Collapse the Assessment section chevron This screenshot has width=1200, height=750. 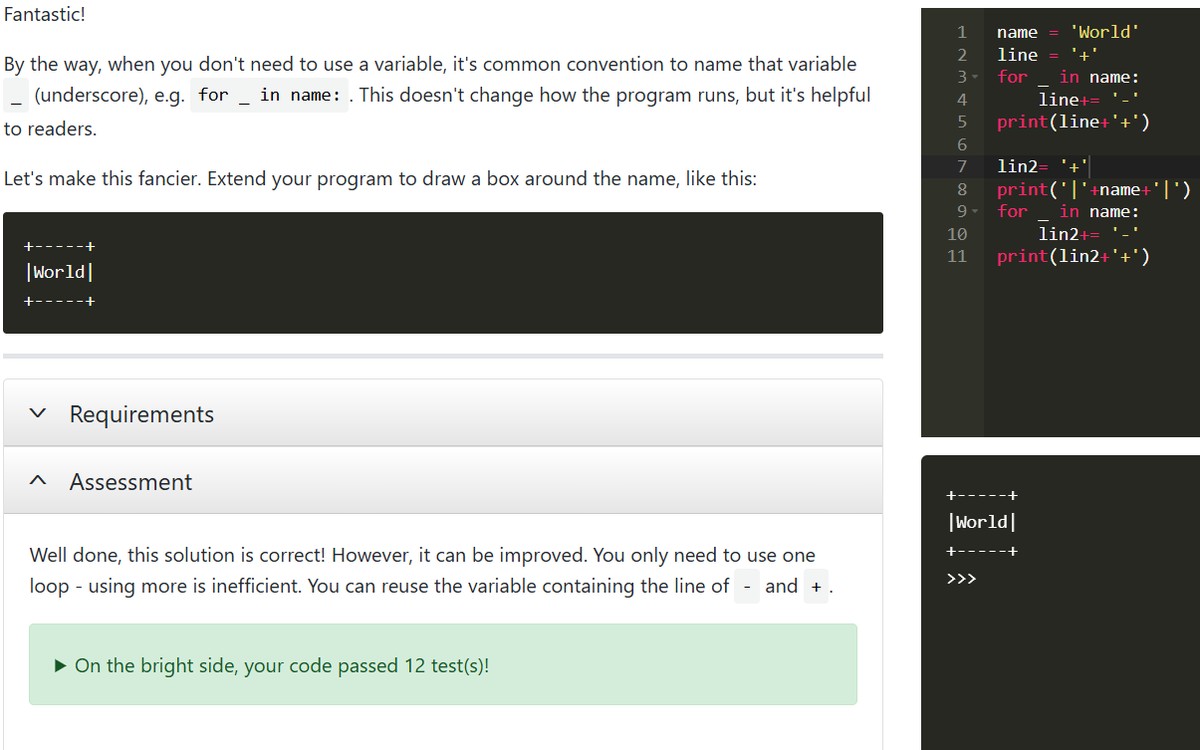tap(39, 482)
